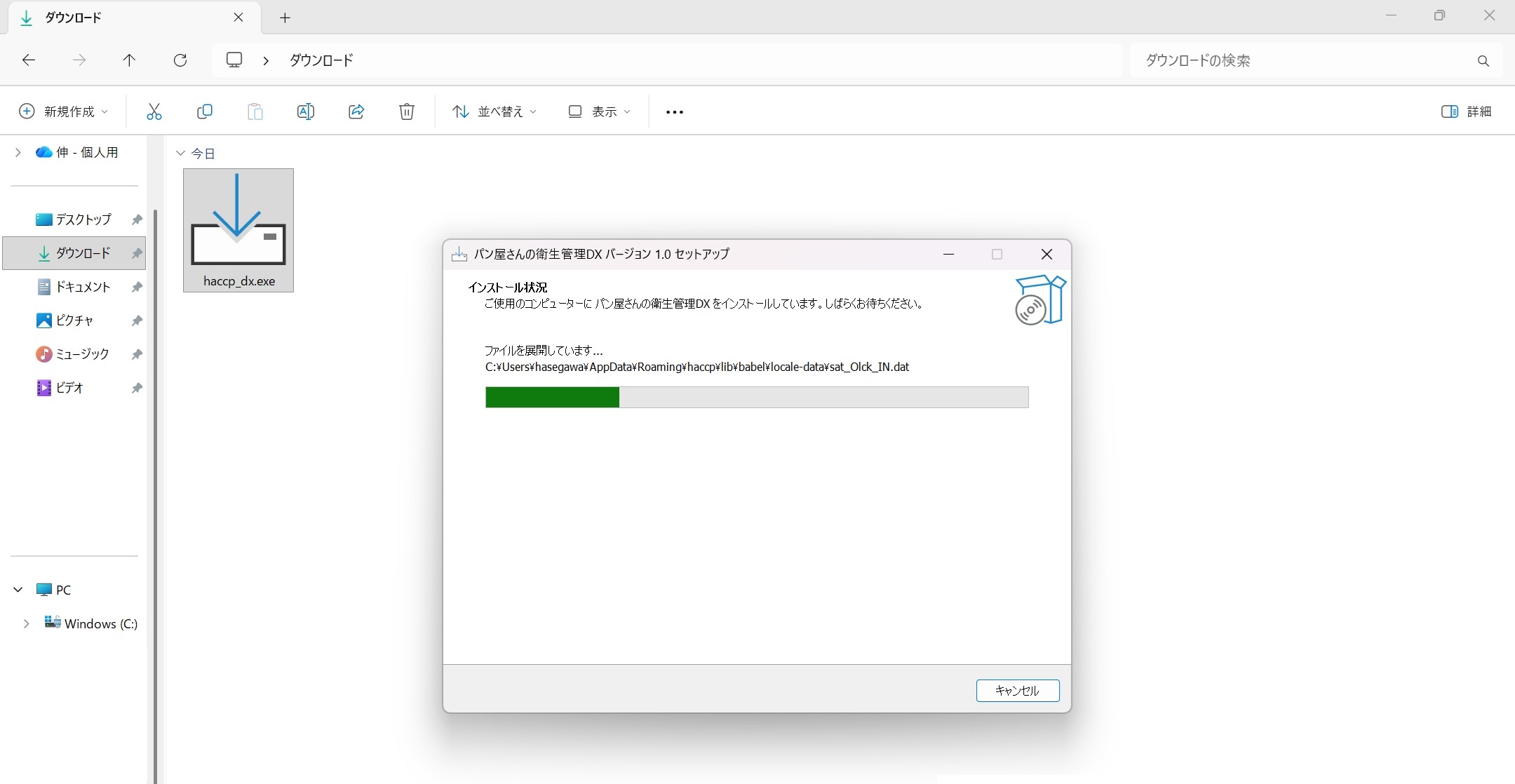Expand the Windows (C:) tree node
Screen dimensions: 1515x784
[26, 623]
